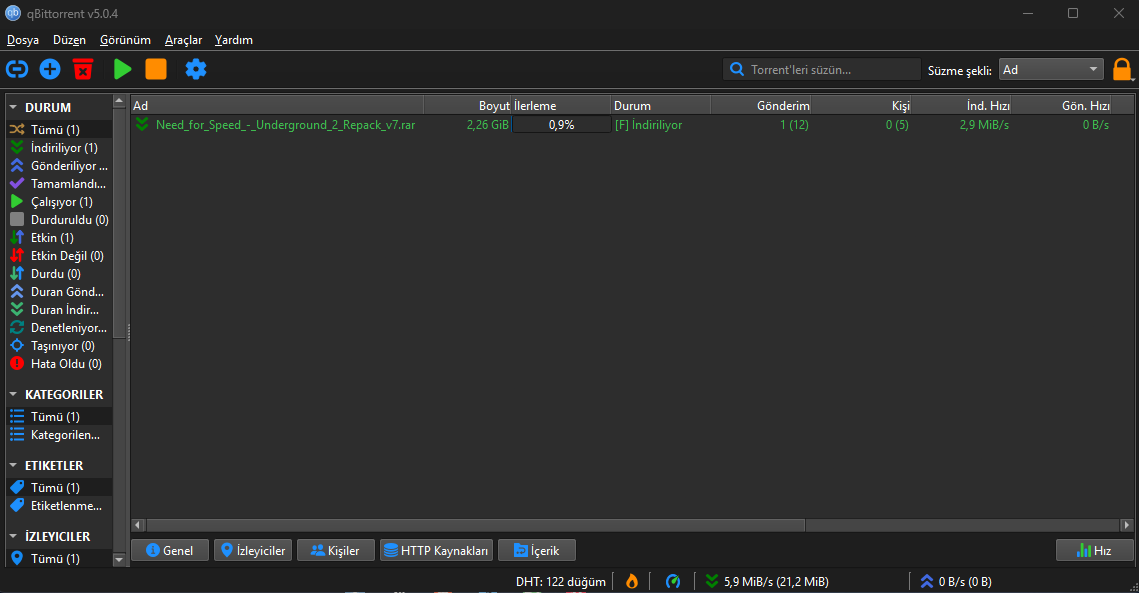Click the flame icon in status bar
Screen dimensions: 1139x593
[632, 581]
